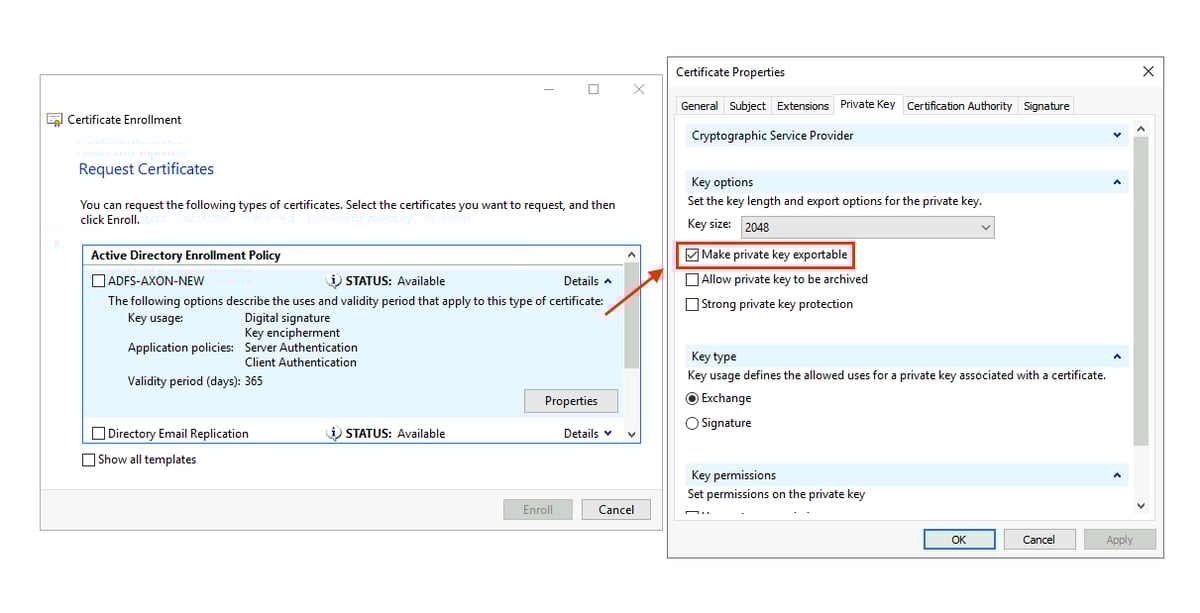Enable Strong private key protection
Viewport: 1200px width, 613px height.
click(x=692, y=305)
